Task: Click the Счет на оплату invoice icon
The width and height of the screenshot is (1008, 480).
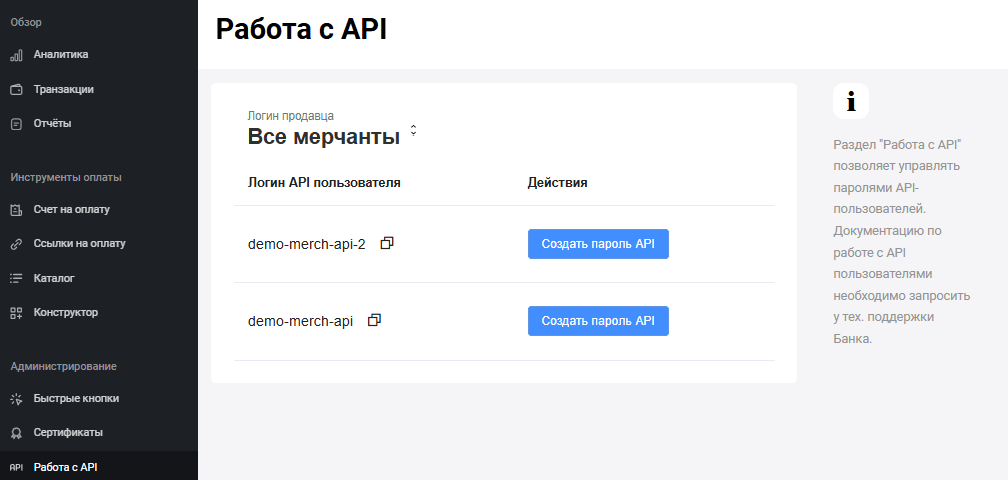Action: point(16,210)
